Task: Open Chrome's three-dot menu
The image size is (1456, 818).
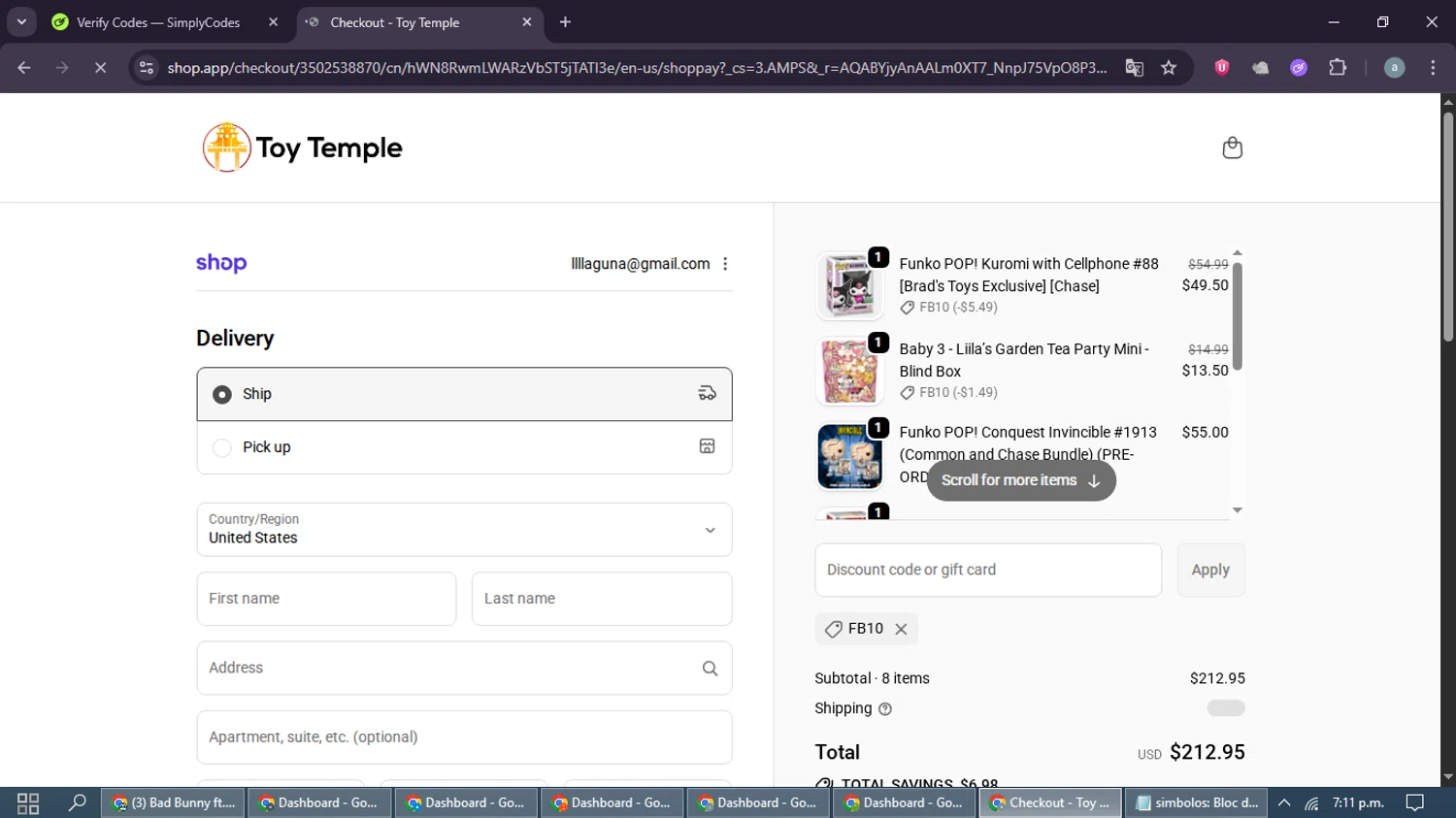Action: click(1433, 67)
